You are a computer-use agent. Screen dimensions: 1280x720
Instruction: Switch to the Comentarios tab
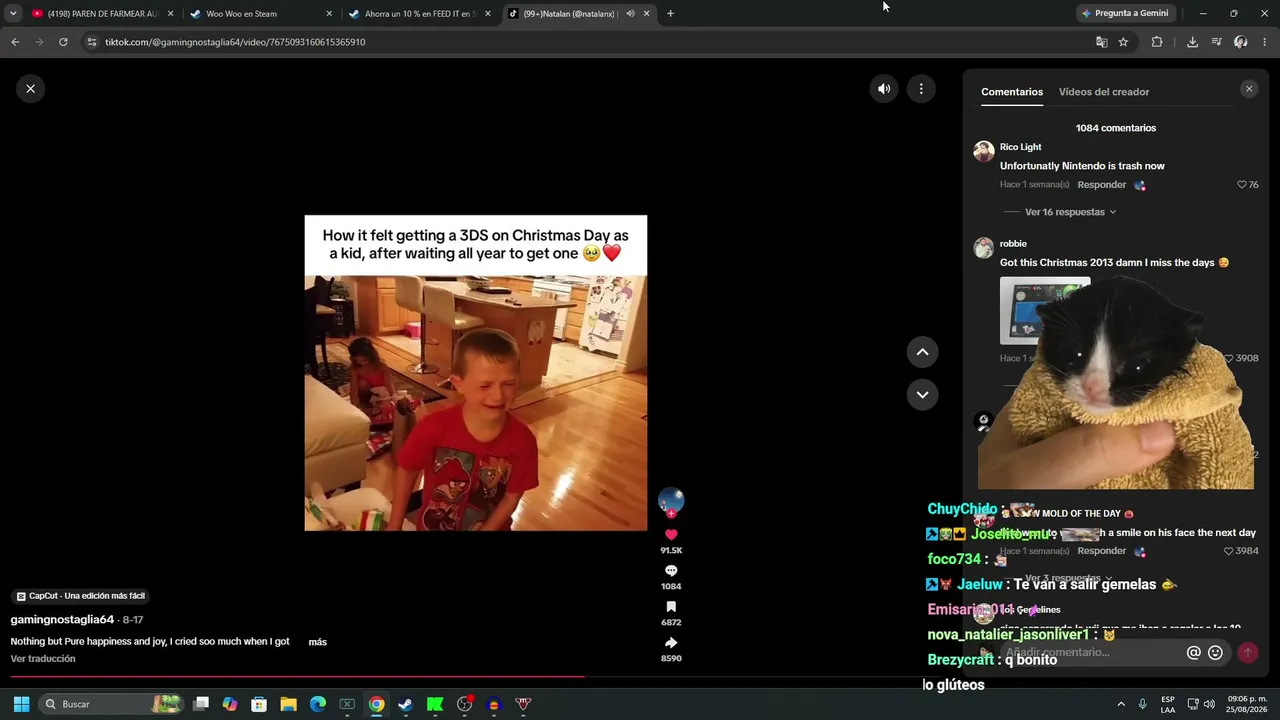pyautogui.click(x=1012, y=92)
